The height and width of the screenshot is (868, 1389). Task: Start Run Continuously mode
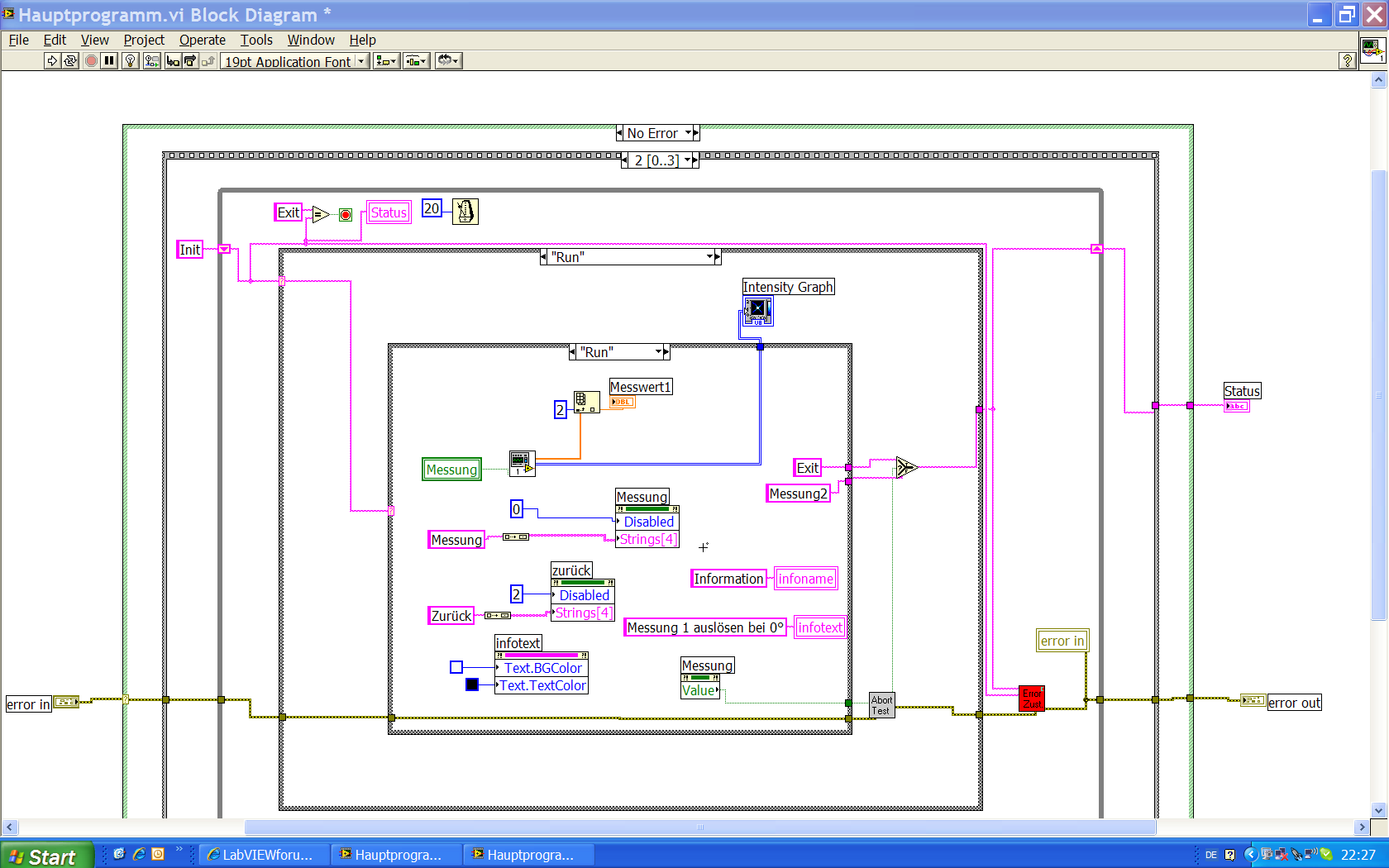pyautogui.click(x=70, y=60)
